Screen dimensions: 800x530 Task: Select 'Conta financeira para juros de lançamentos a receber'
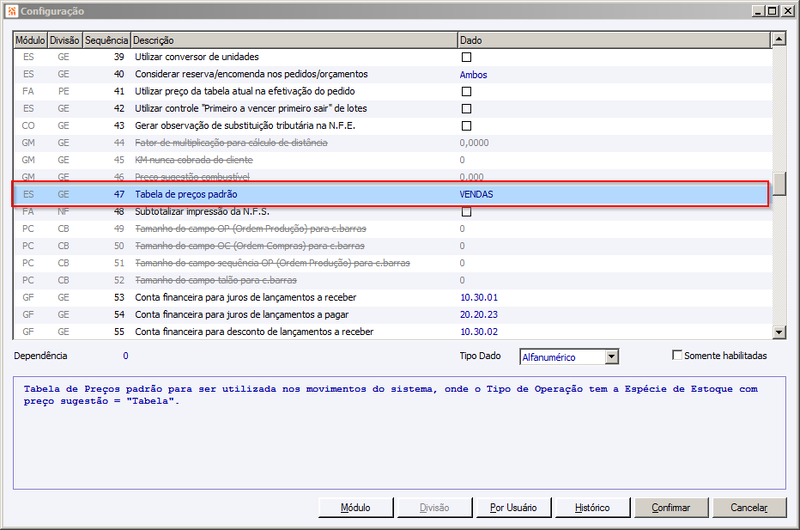click(390, 297)
